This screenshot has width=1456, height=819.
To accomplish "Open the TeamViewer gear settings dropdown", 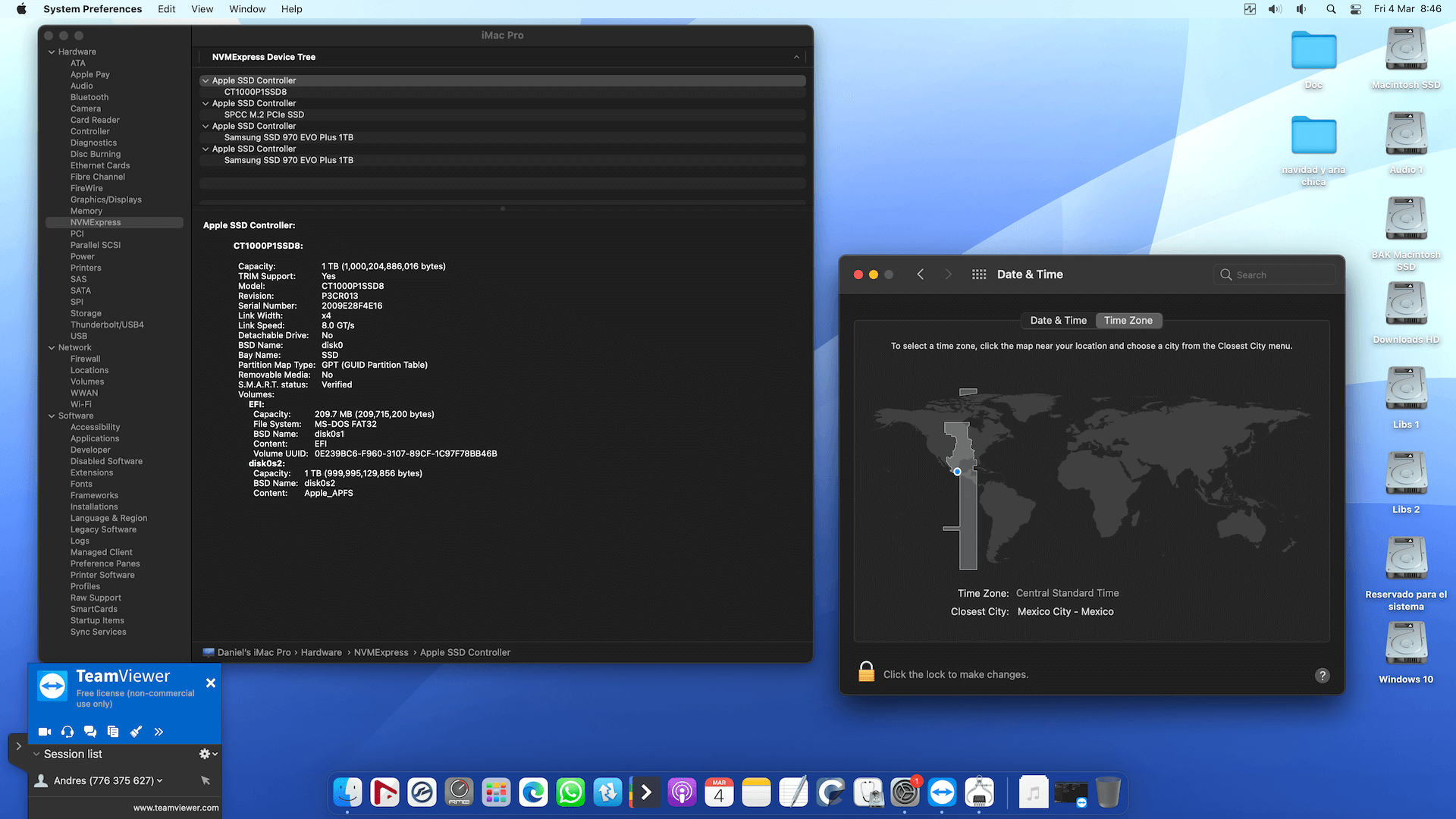I will coord(208,754).
